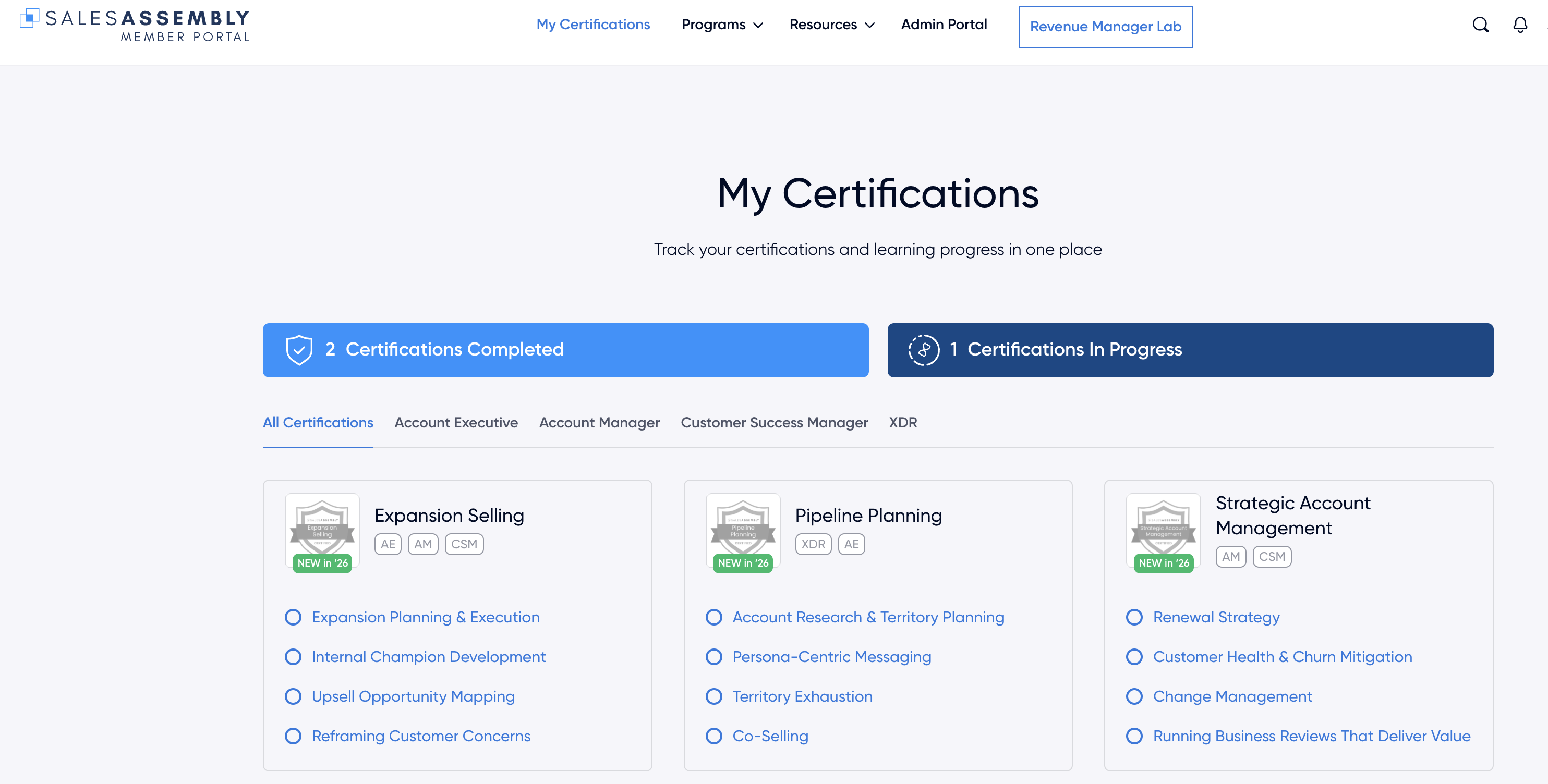This screenshot has width=1548, height=784.
Task: Click the Revenue Manager Lab button
Action: coord(1105,27)
